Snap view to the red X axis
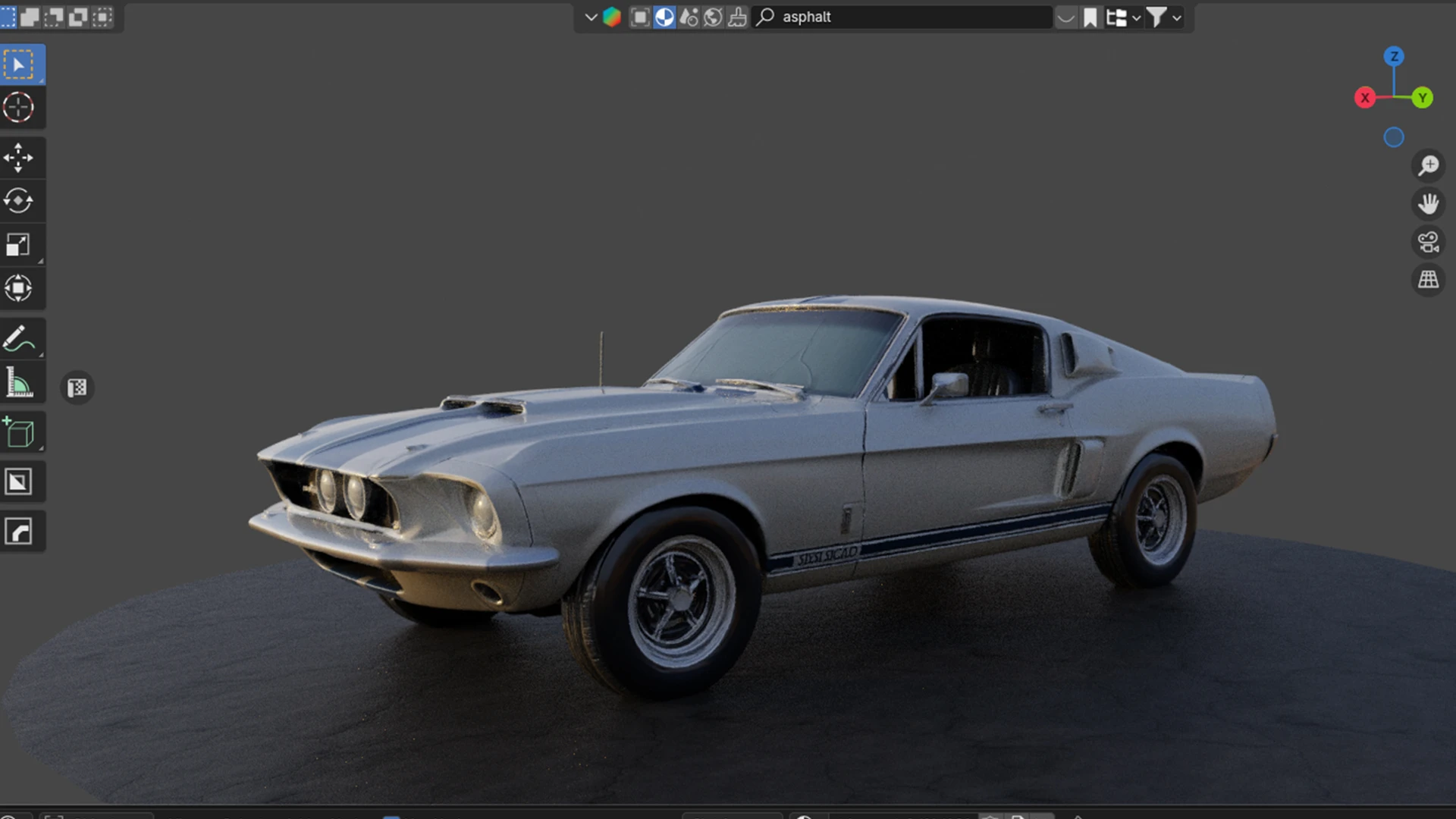Image resolution: width=1456 pixels, height=819 pixels. click(x=1365, y=98)
